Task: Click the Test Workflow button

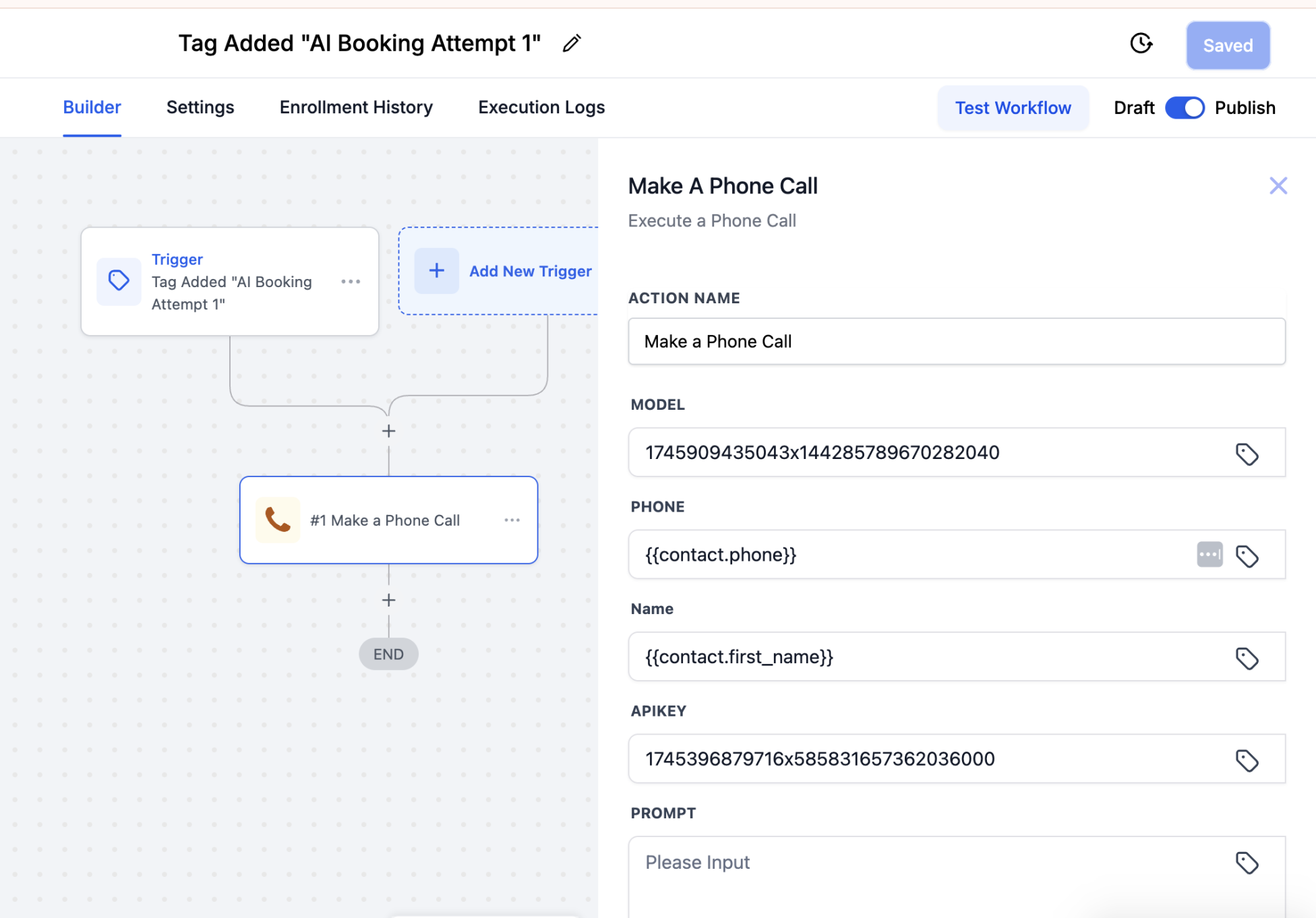Action: (1013, 108)
